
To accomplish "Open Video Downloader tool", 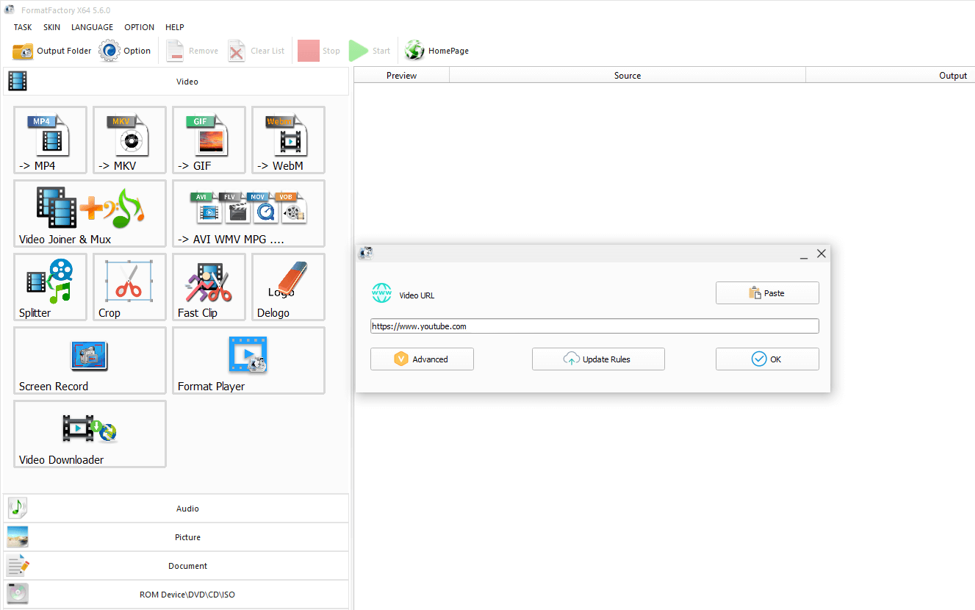I will 90,434.
